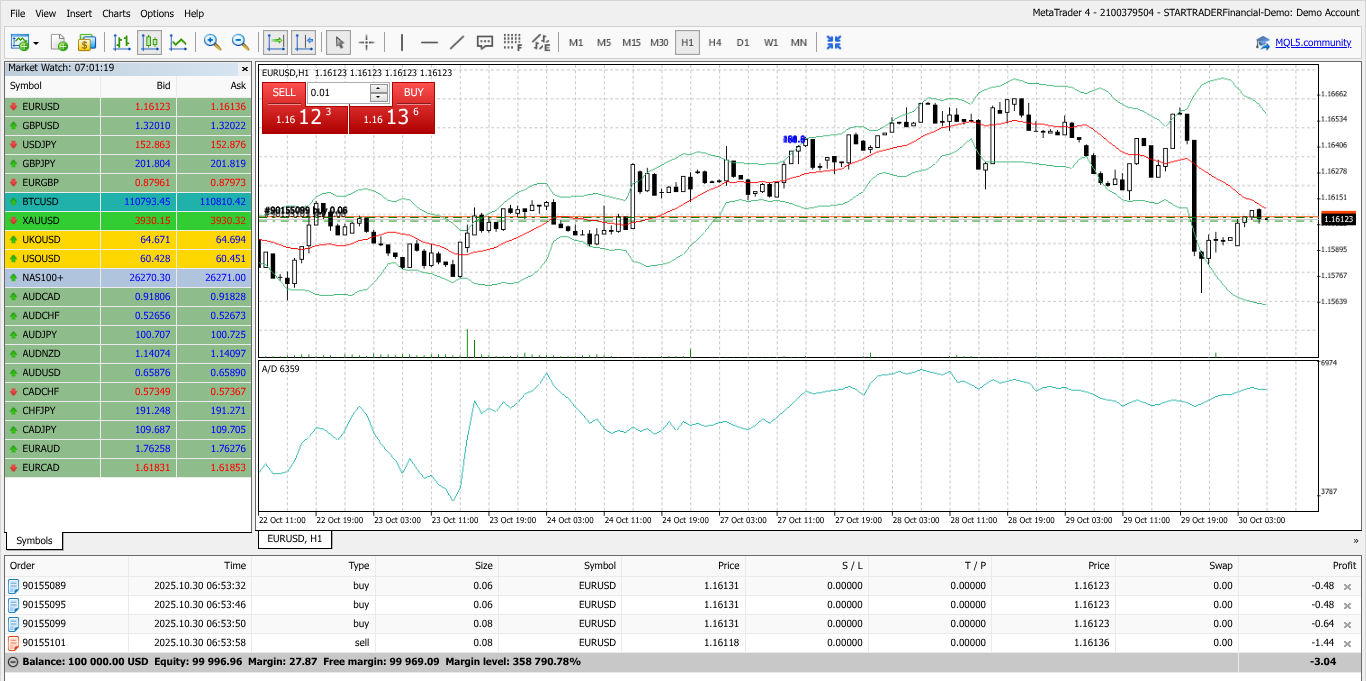Viewport: 1366px width, 681px height.
Task: Zoom out on the chart
Action: click(238, 42)
